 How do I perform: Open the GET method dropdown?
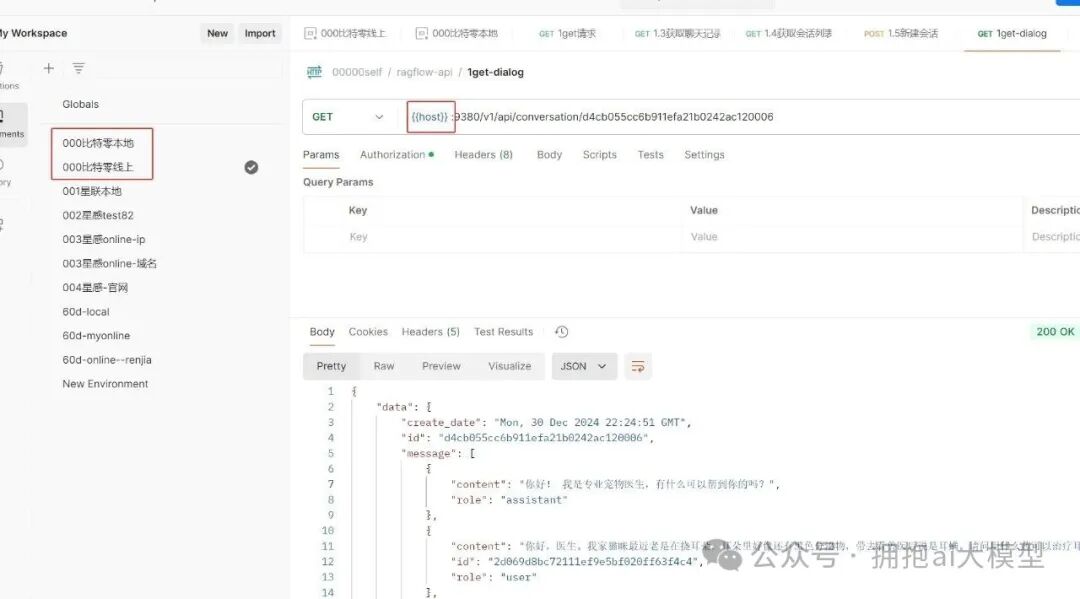[351, 116]
